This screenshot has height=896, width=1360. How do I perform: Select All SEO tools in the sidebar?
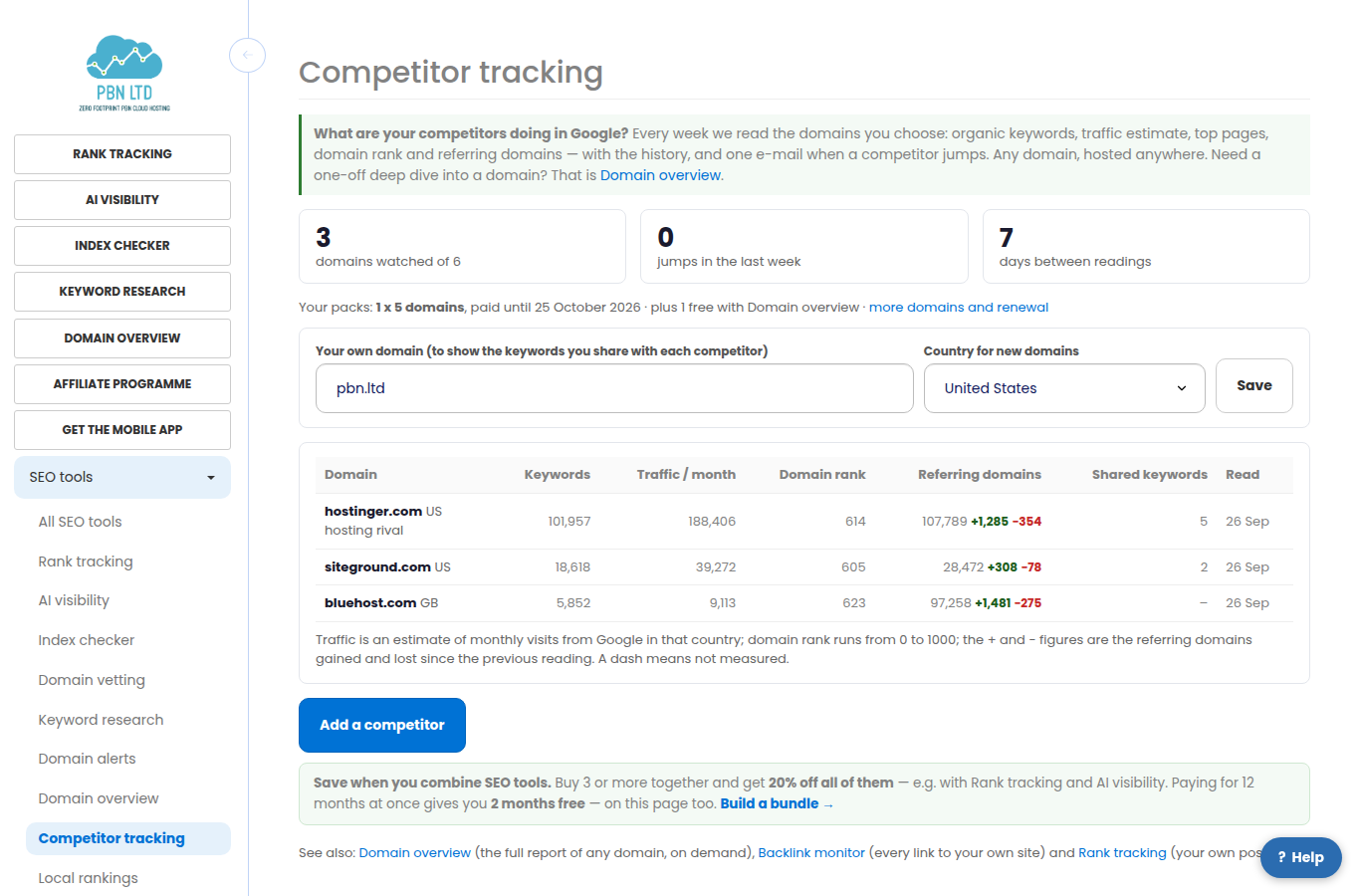(x=81, y=522)
